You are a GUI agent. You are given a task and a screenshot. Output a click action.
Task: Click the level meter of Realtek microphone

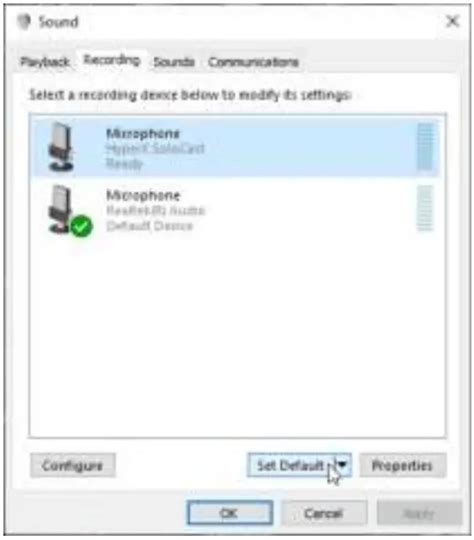click(425, 209)
